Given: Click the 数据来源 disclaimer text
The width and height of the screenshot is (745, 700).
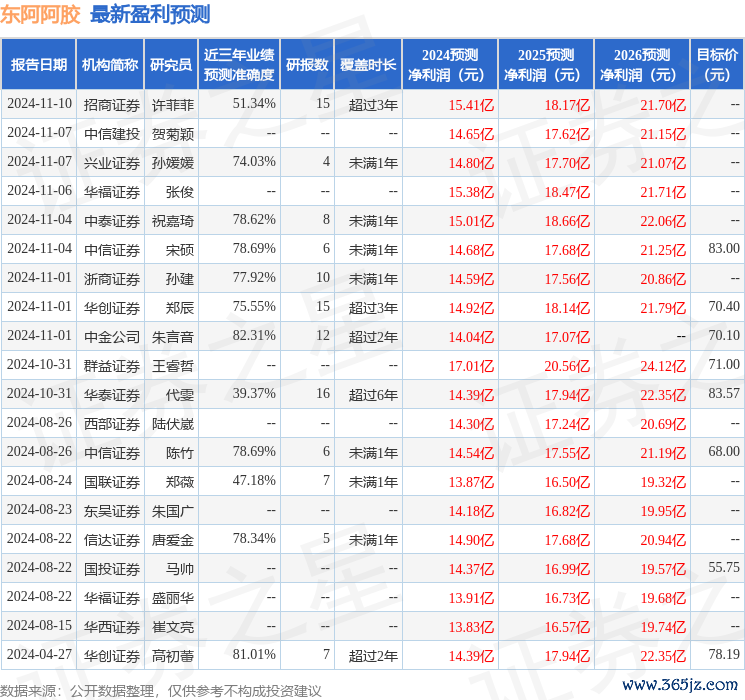Looking at the screenshot, I should tap(161, 690).
